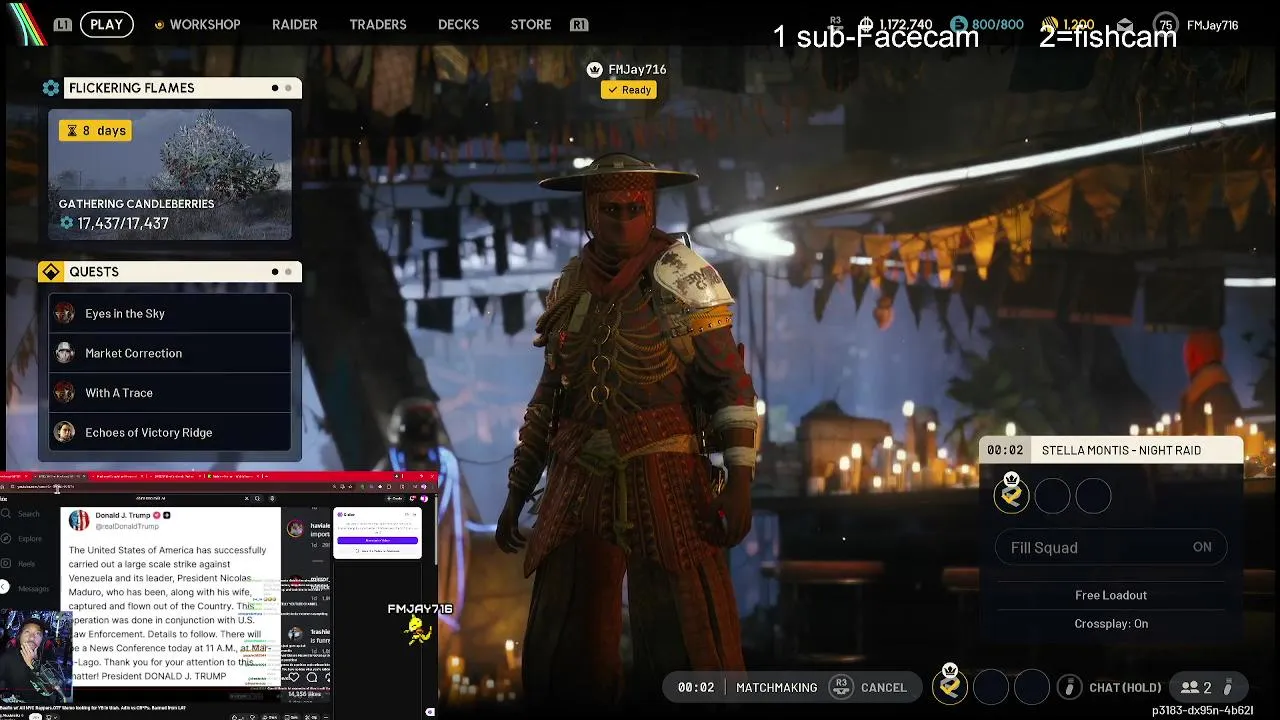The height and width of the screenshot is (720, 1280).
Task: Click the microphone icon beside CHAT (HOLD)
Action: point(1069,688)
